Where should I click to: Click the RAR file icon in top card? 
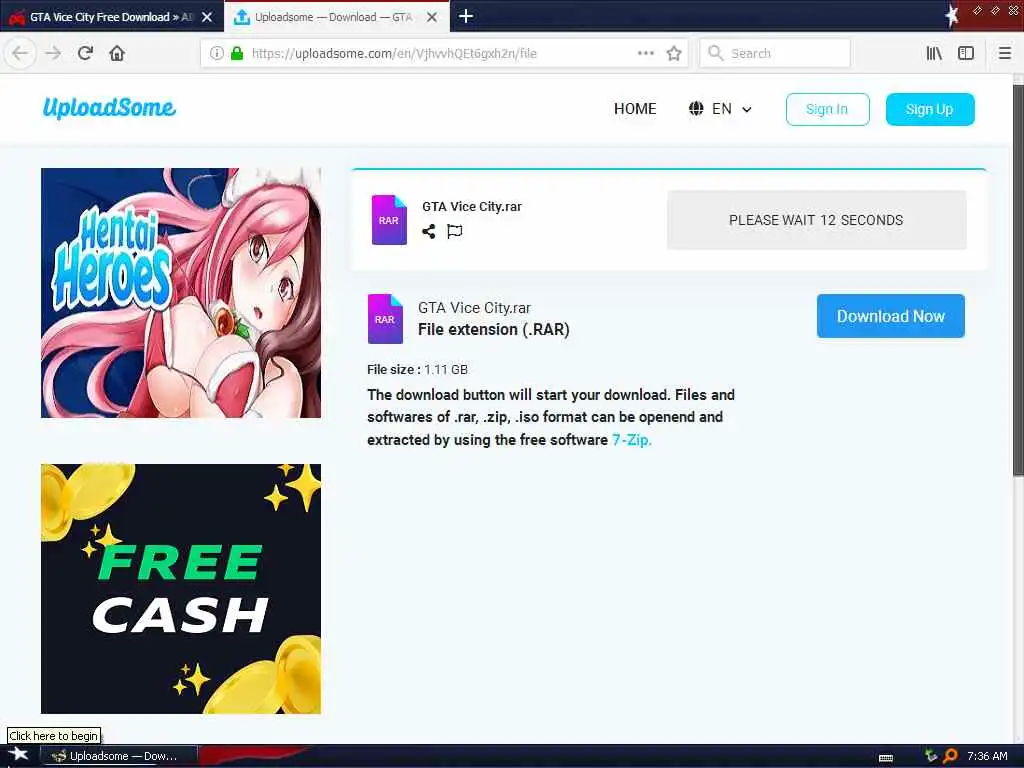pyautogui.click(x=389, y=220)
